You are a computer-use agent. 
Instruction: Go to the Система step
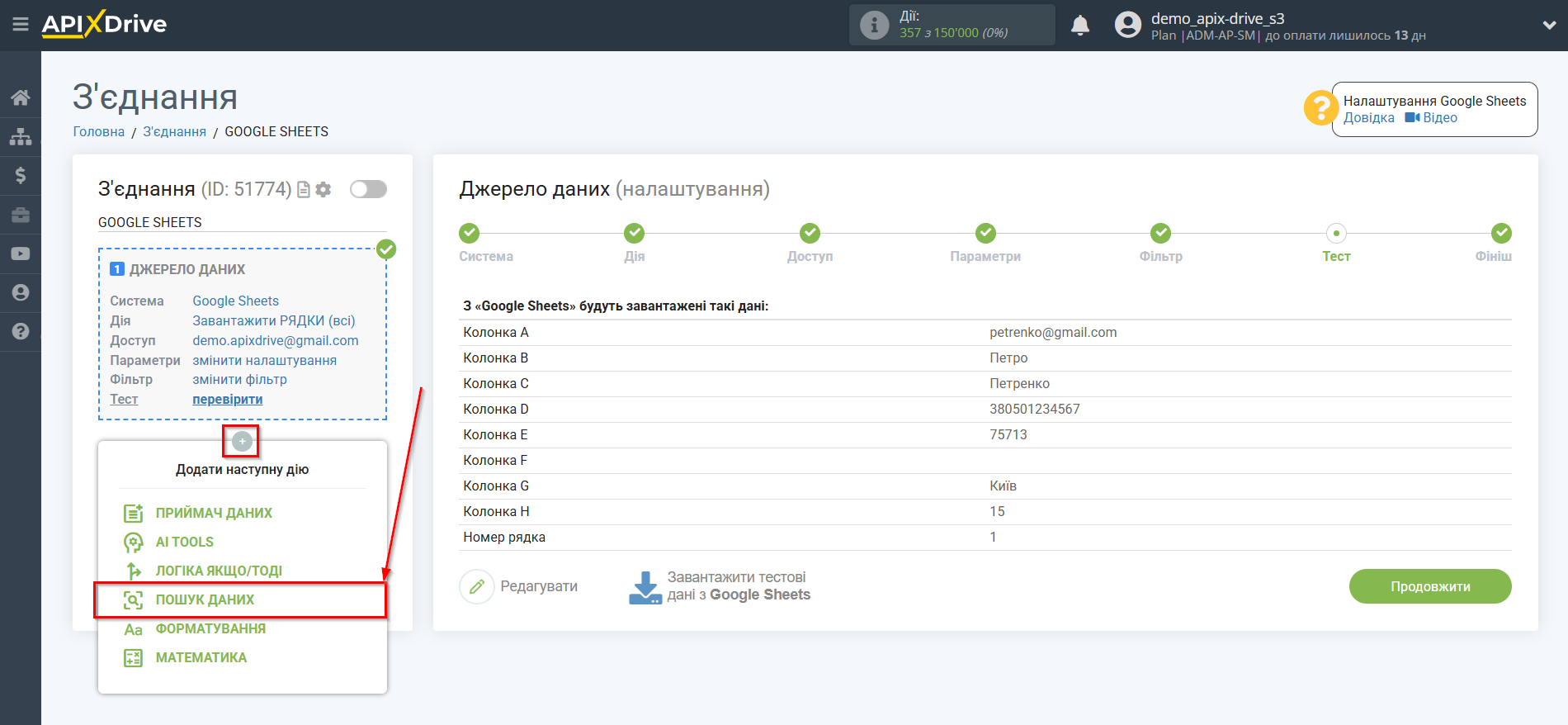tap(470, 233)
